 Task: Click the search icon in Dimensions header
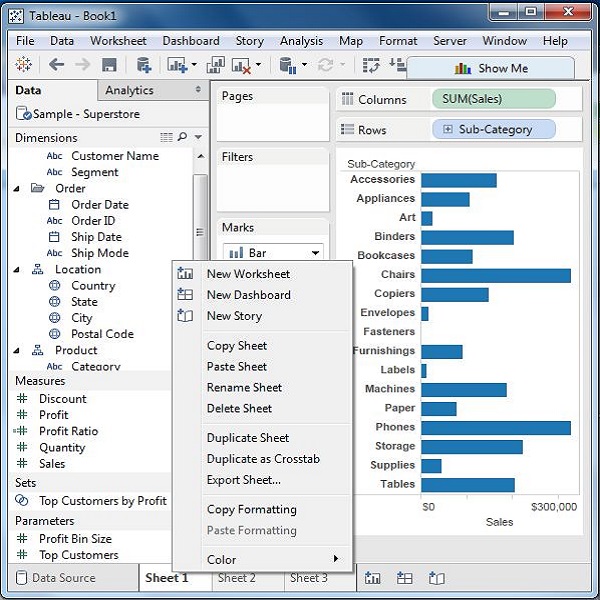(183, 137)
